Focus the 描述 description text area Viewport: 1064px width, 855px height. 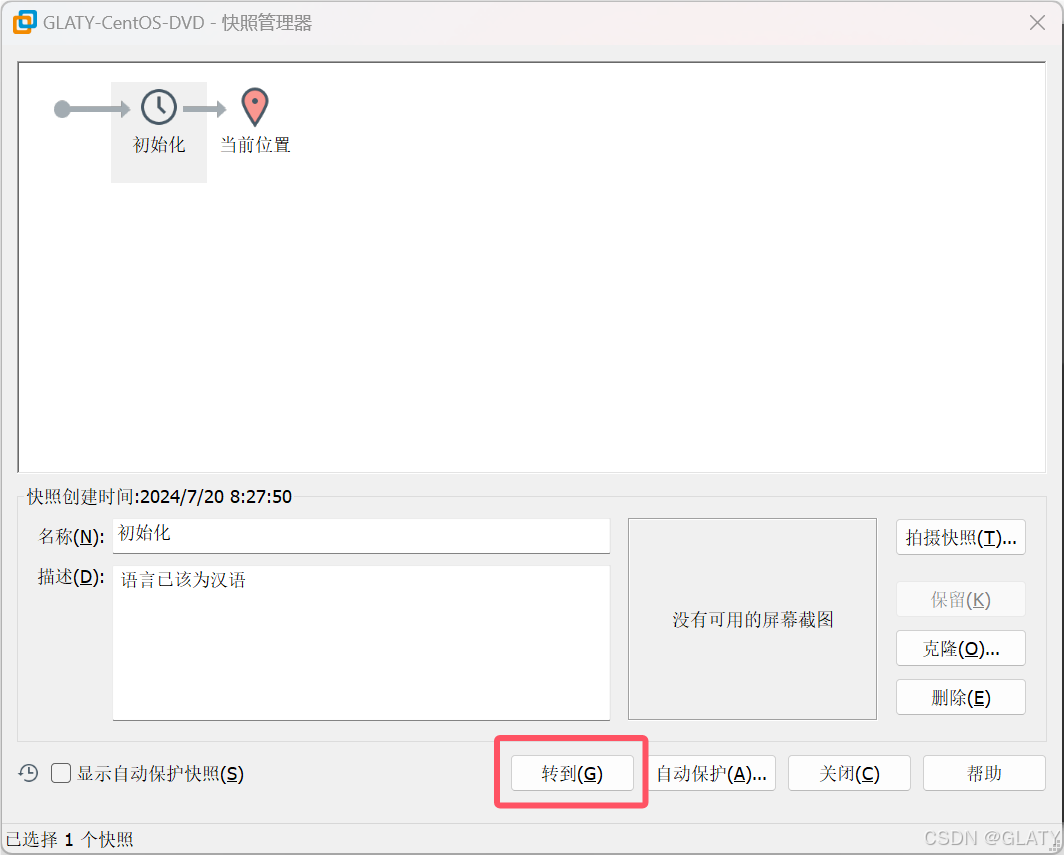coord(361,643)
